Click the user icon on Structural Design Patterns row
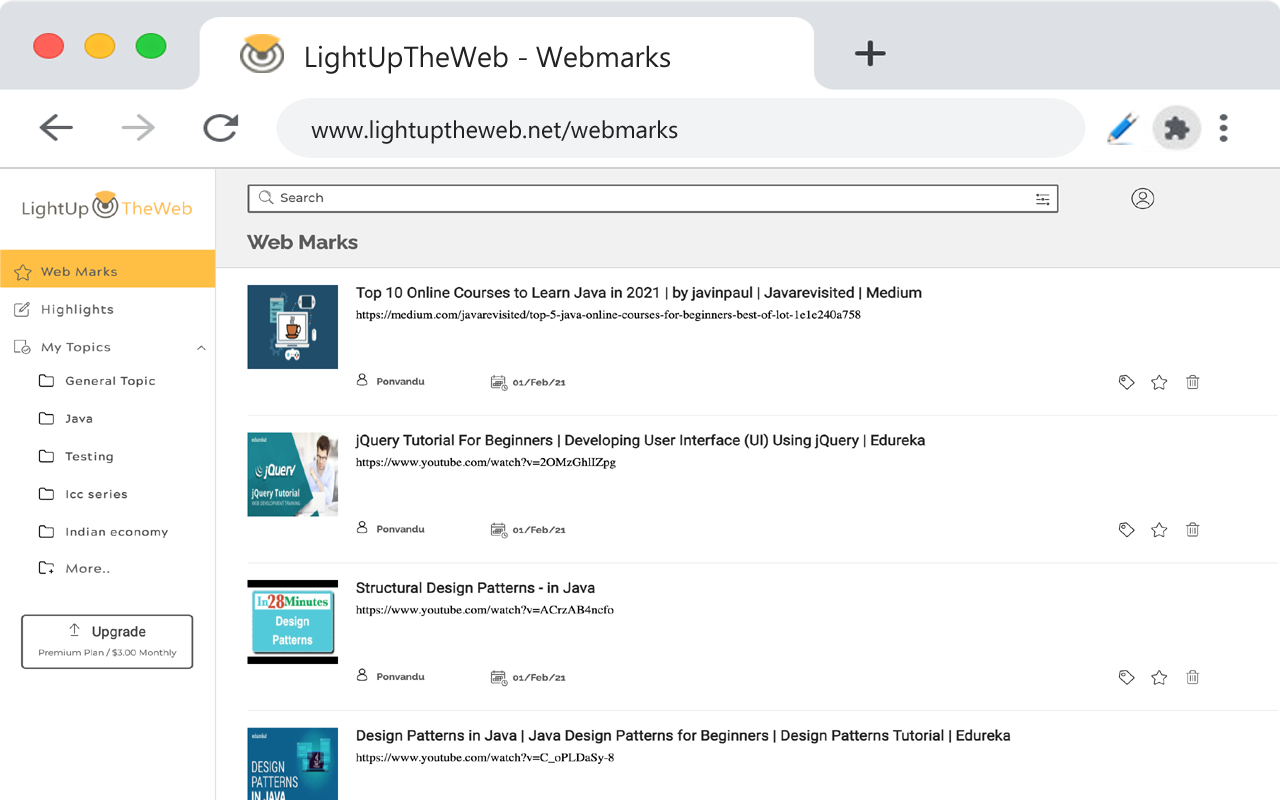Image resolution: width=1280 pixels, height=800 pixels. click(362, 676)
